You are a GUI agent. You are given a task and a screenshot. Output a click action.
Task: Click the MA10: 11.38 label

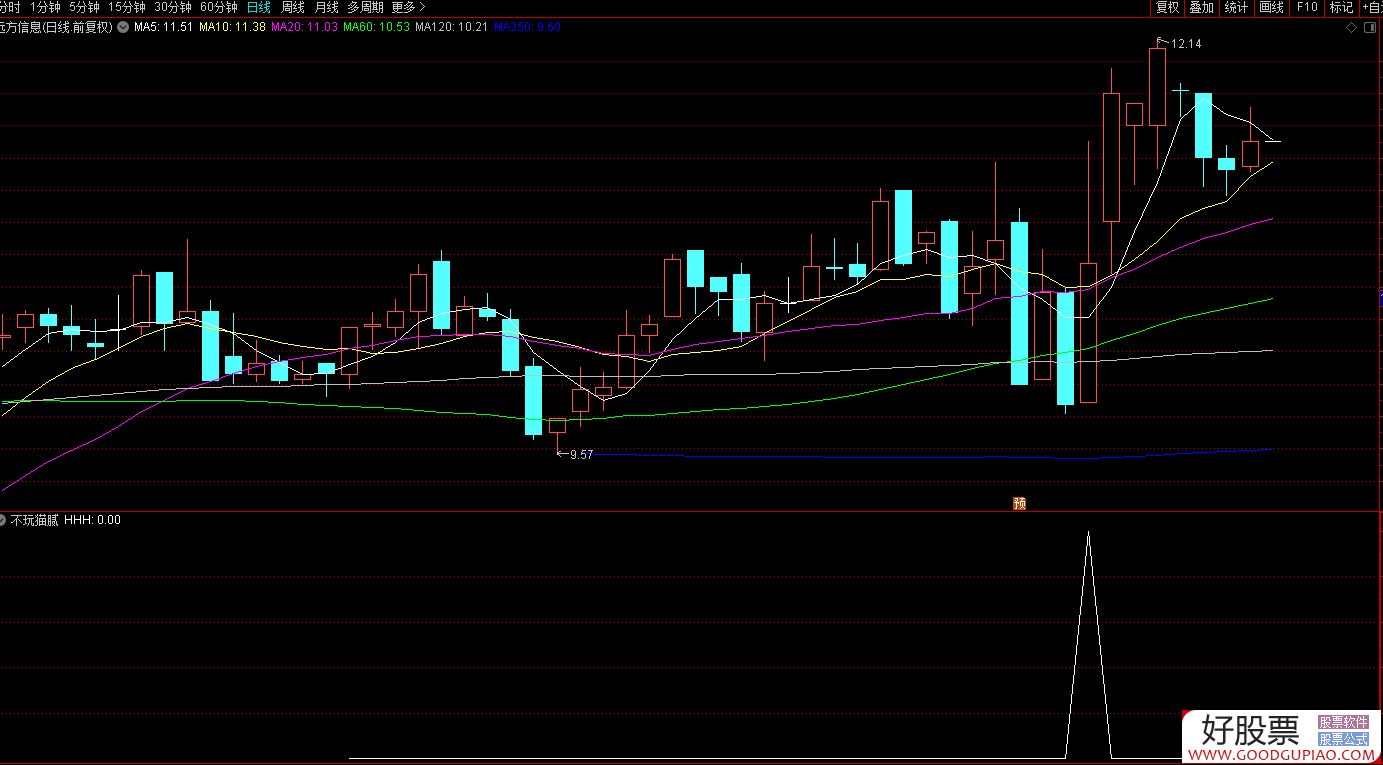coord(232,27)
